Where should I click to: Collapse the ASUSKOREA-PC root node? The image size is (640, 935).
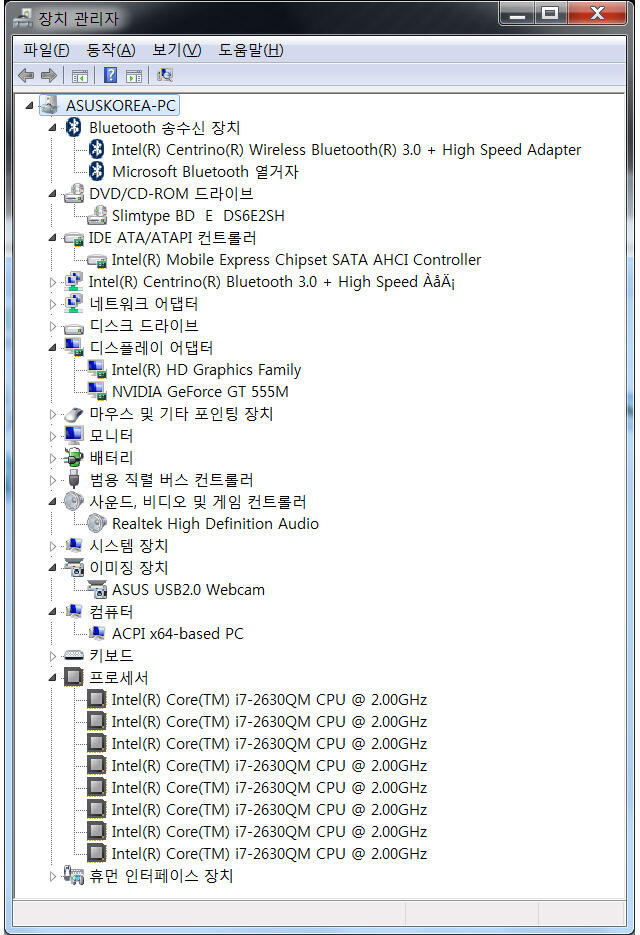pyautogui.click(x=29, y=106)
